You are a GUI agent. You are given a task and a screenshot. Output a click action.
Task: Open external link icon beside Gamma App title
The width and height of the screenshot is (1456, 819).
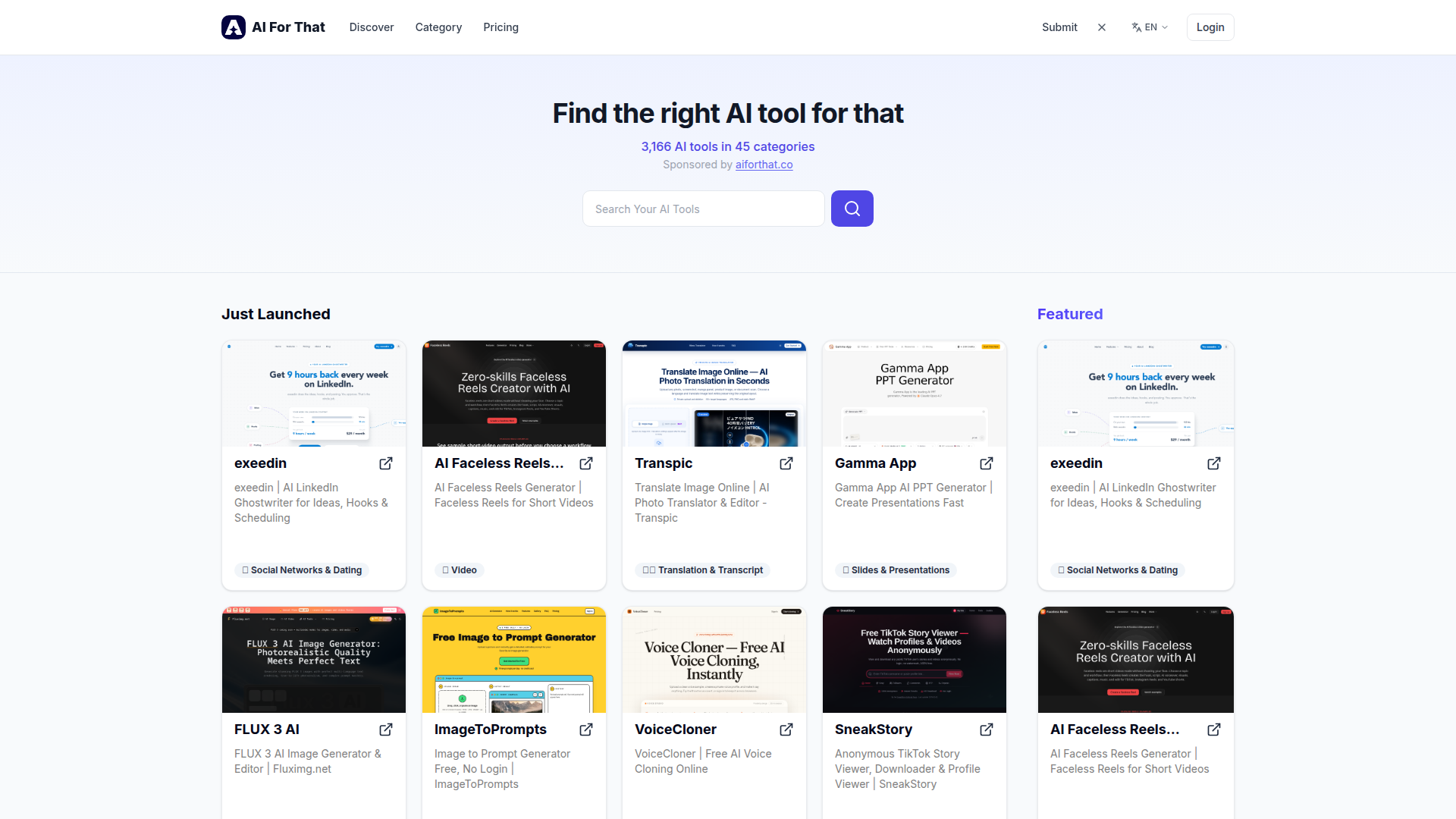(987, 463)
